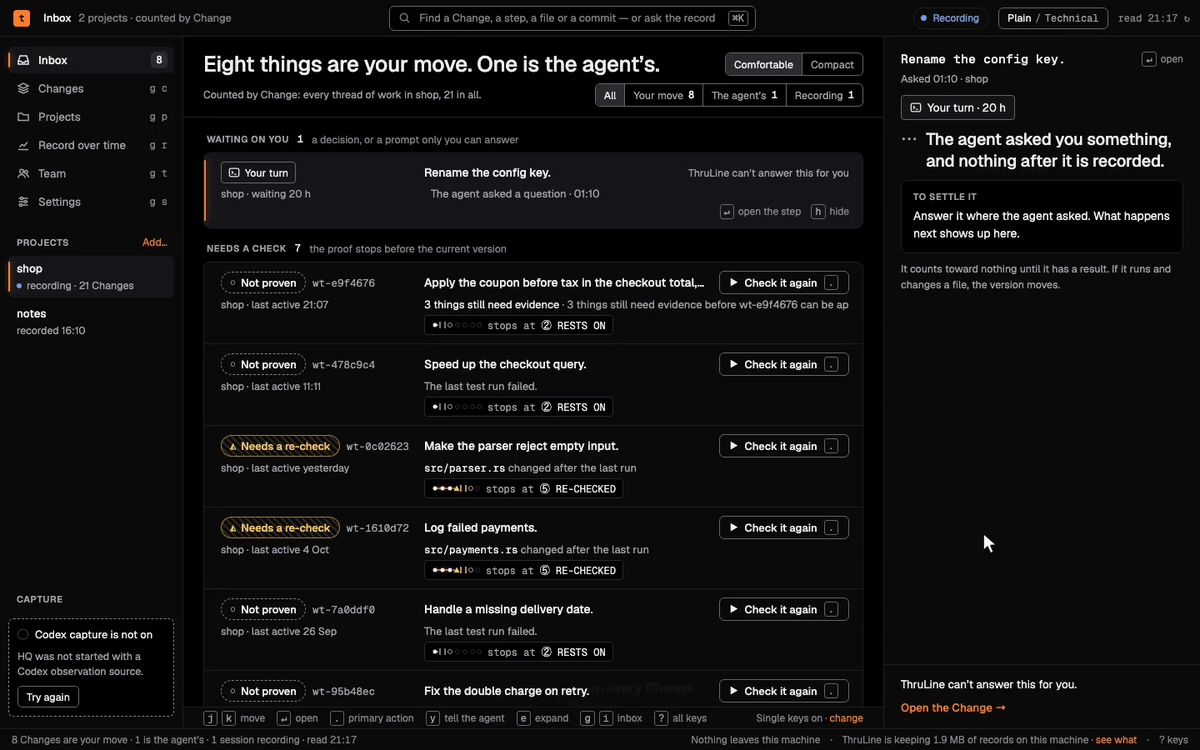Image resolution: width=1200 pixels, height=750 pixels.
Task: Click Add... beside Projects heading
Action: click(x=154, y=242)
